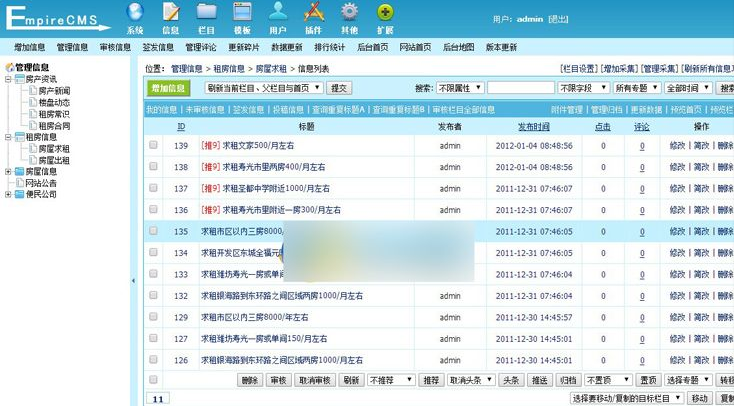Open the 不限属性 search dropdown
Viewport: 734px width, 406px height.
[460, 88]
